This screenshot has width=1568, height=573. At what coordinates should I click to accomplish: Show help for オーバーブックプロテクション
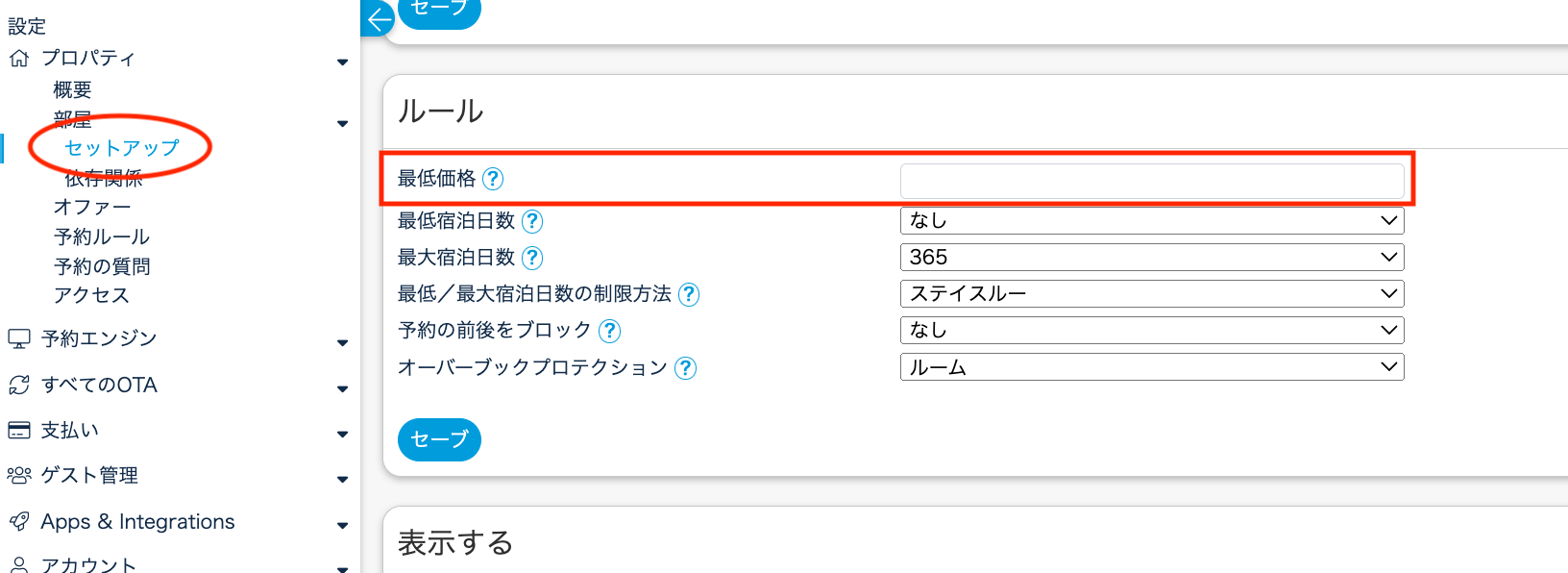point(685,368)
